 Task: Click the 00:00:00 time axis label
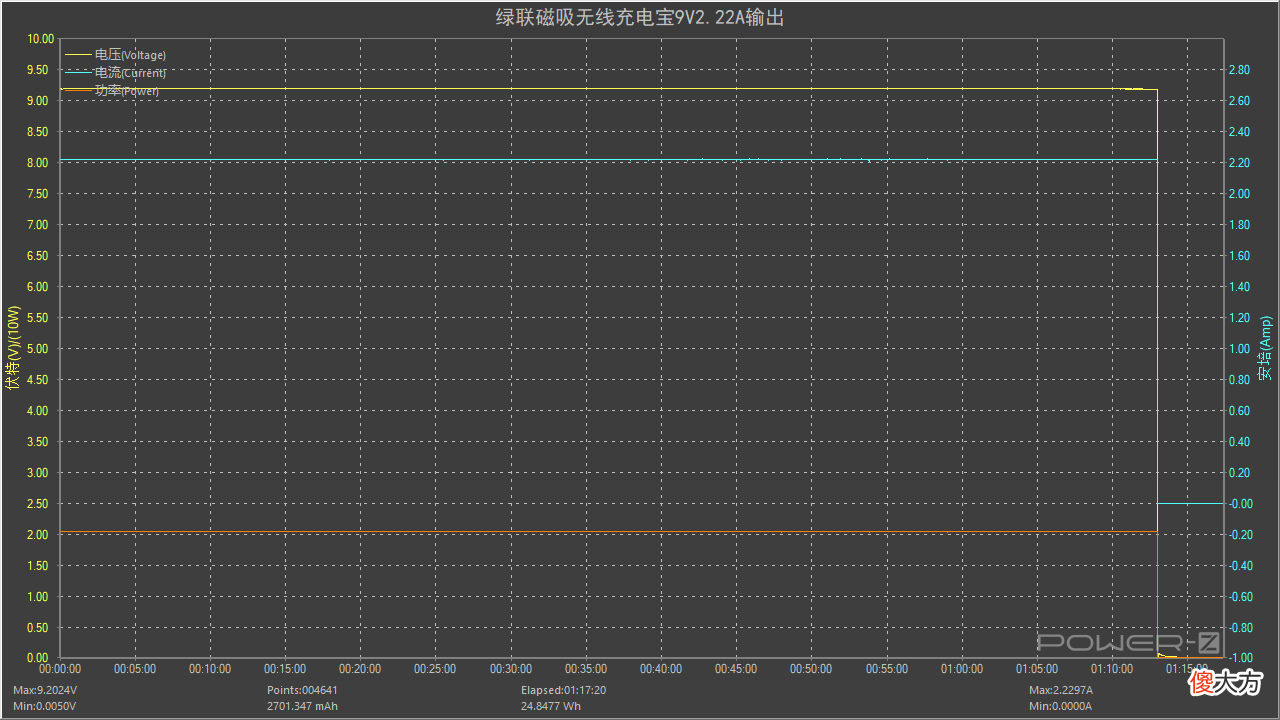(x=60, y=670)
